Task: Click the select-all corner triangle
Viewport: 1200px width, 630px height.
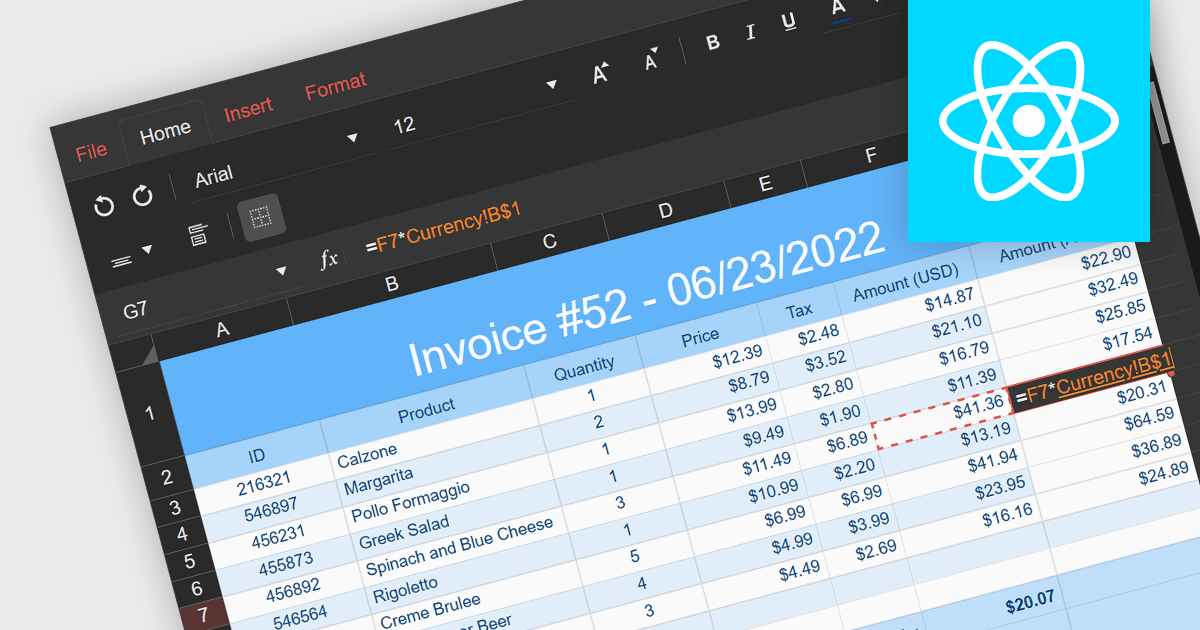Action: pyautogui.click(x=148, y=356)
